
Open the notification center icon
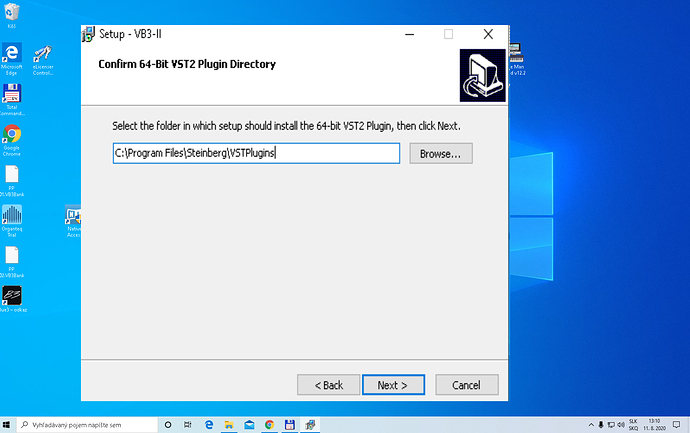[x=676, y=425]
